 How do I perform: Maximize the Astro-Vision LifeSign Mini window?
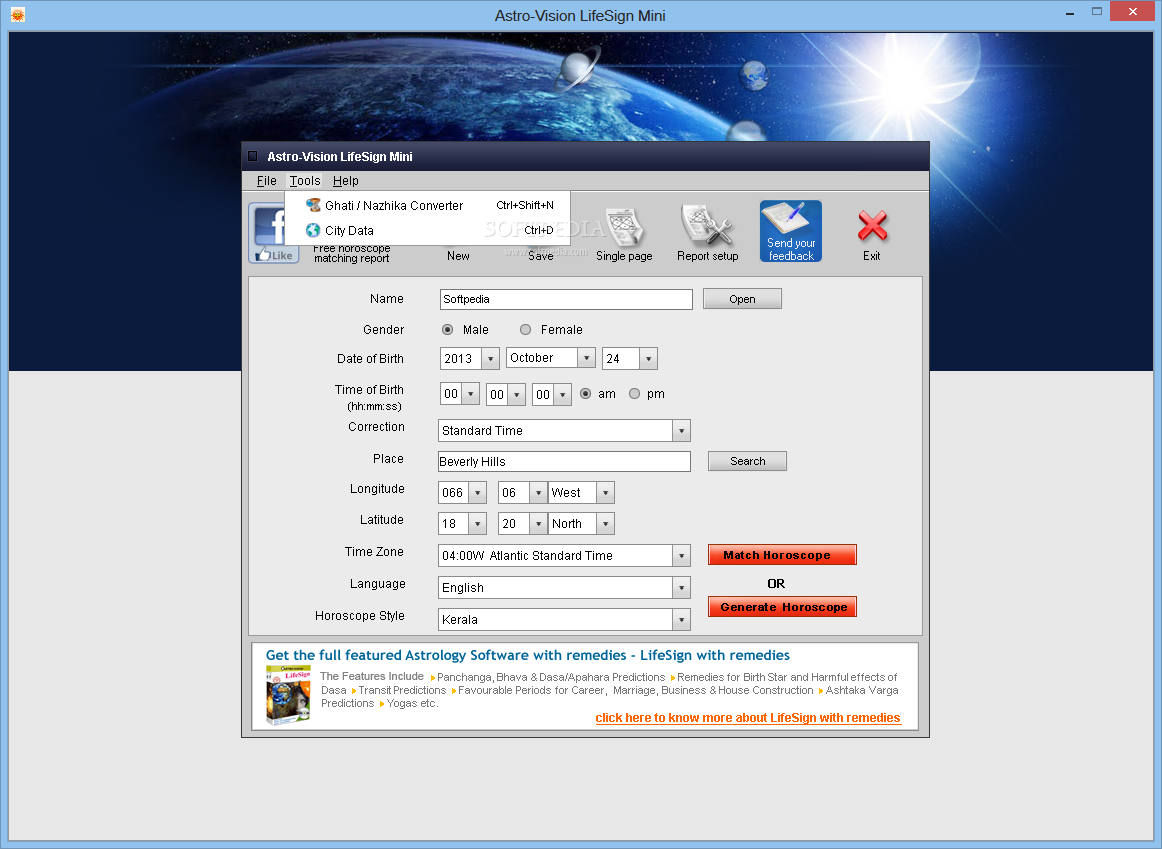pyautogui.click(x=1097, y=12)
